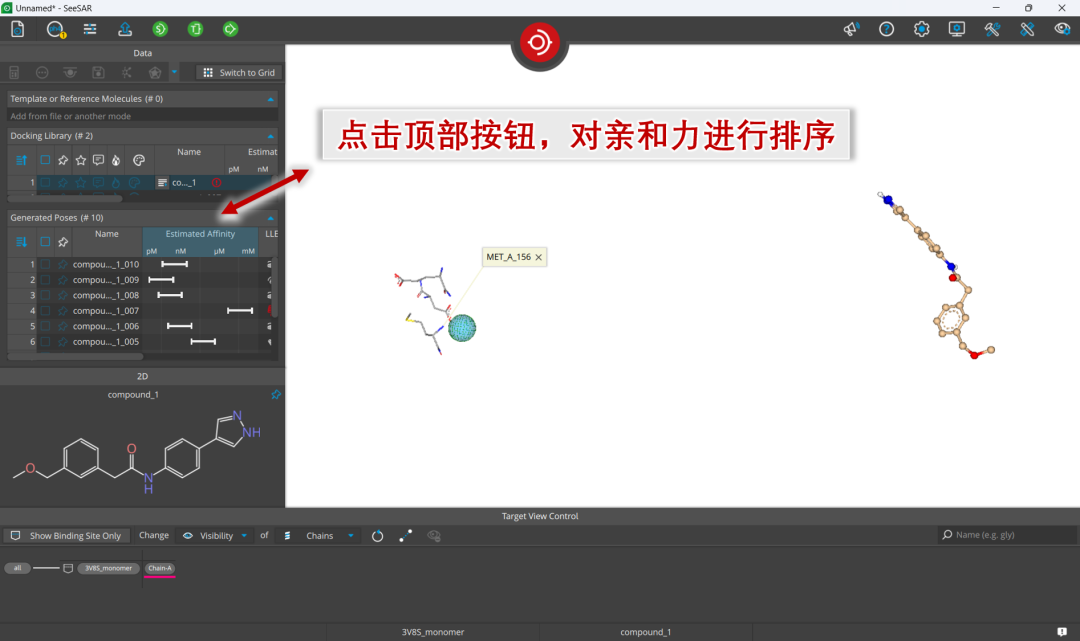Image resolution: width=1080 pixels, height=641 pixels.
Task: Open the wrench tools icon
Action: pyautogui.click(x=992, y=29)
